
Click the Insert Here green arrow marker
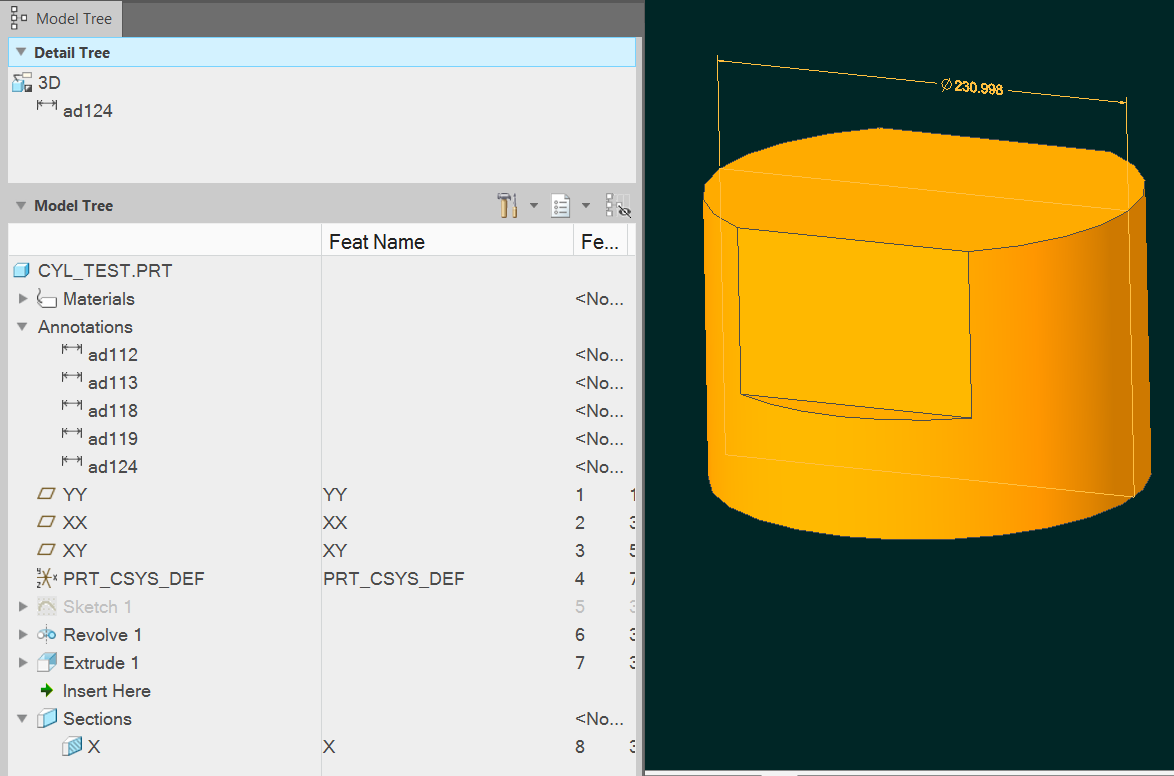pyautogui.click(x=46, y=690)
